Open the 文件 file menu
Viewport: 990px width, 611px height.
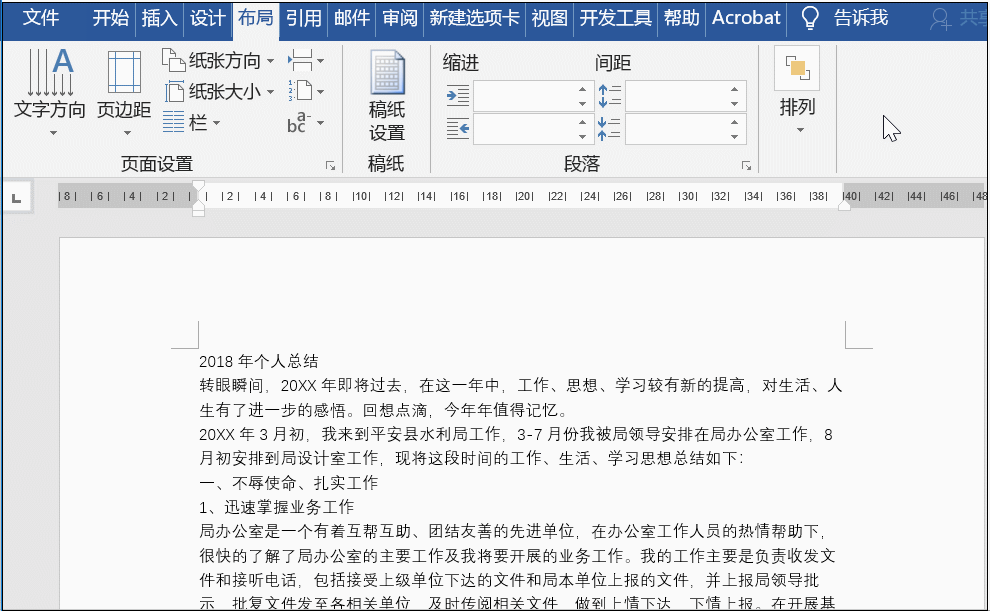coord(41,18)
